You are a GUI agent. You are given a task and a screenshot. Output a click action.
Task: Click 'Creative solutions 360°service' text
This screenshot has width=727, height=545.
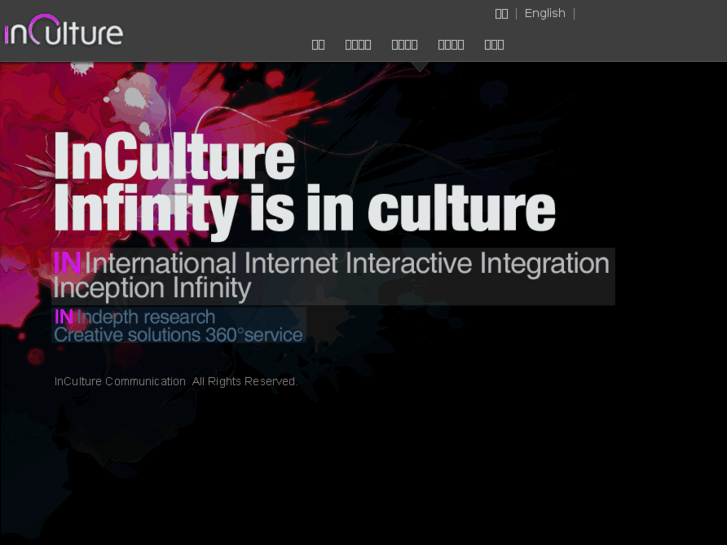coord(179,335)
